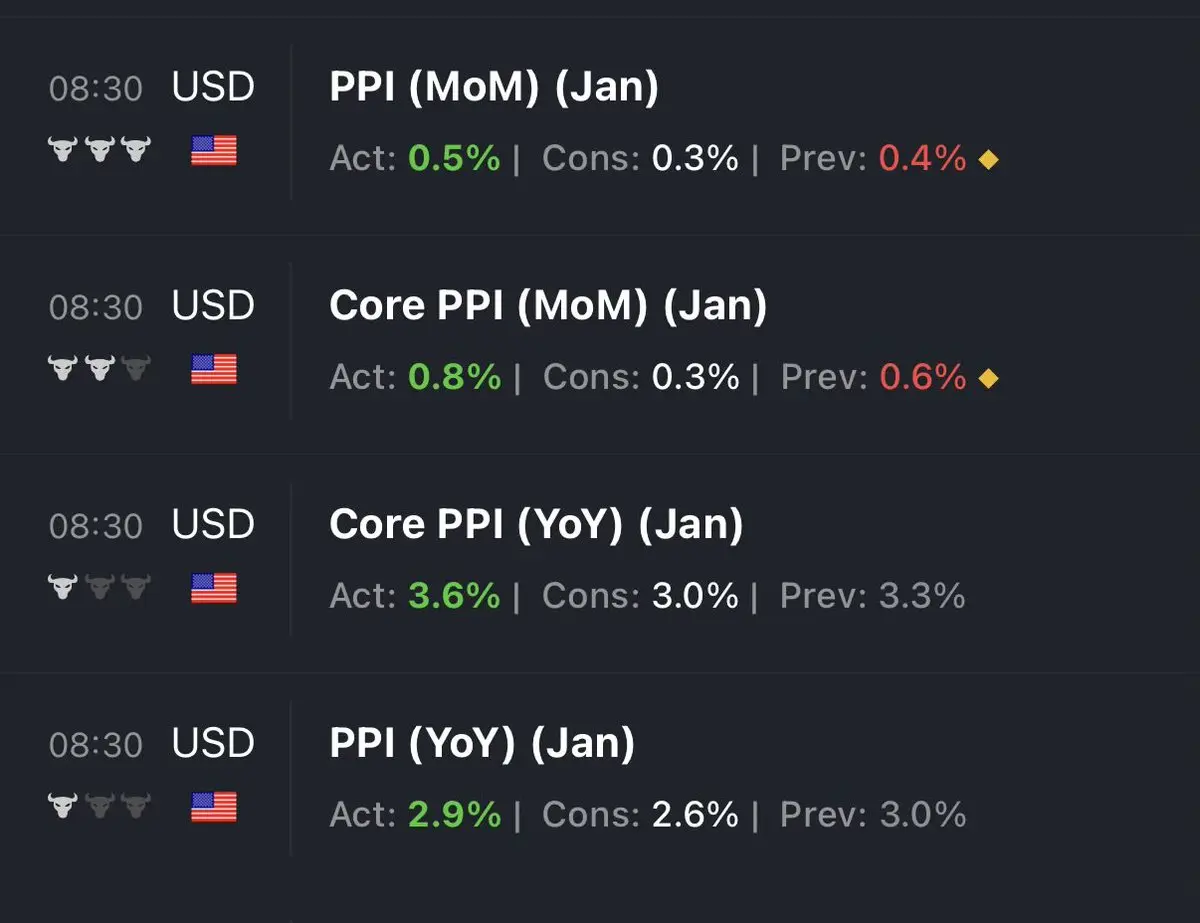1200x923 pixels.
Task: Click the actual value 3.6%
Action: pyautogui.click(x=454, y=596)
